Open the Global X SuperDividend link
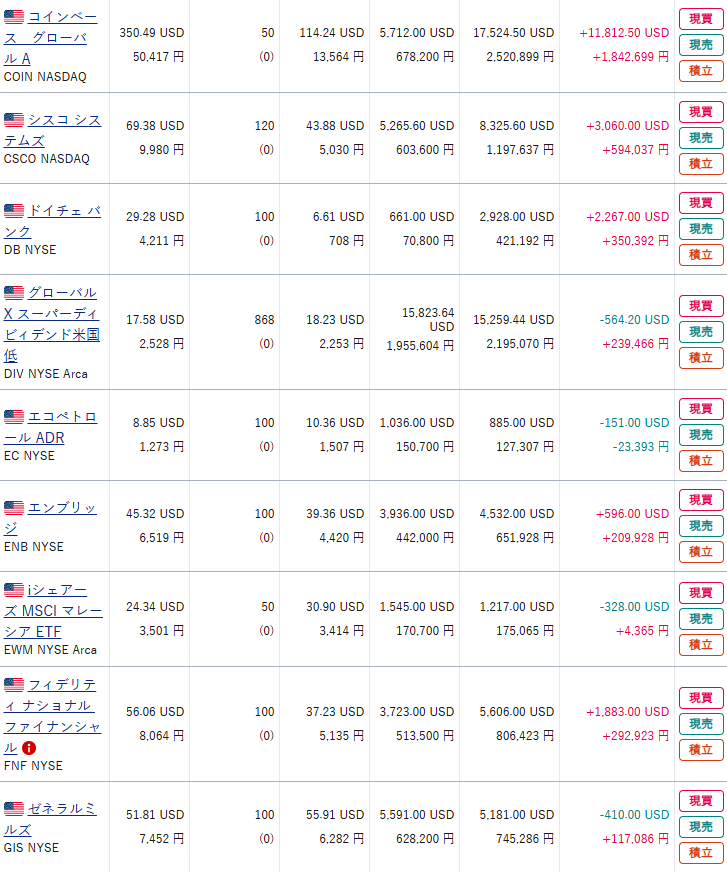The image size is (727, 872). coord(52,324)
